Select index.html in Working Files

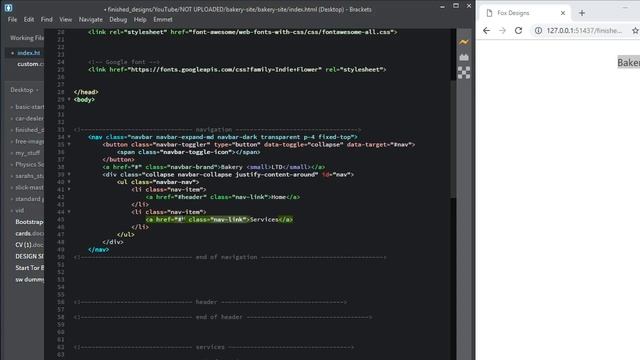point(29,53)
